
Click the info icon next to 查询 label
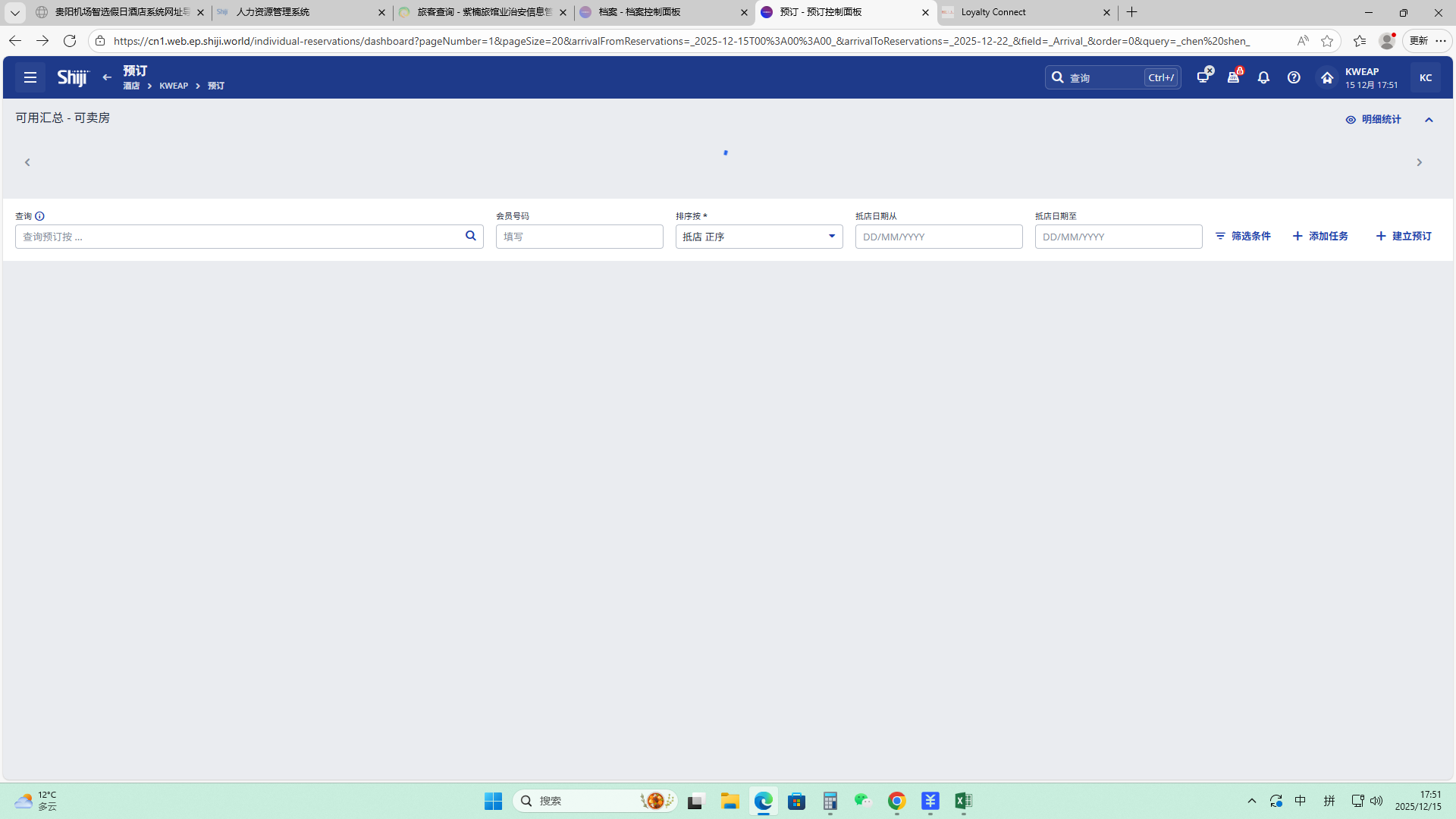click(39, 216)
